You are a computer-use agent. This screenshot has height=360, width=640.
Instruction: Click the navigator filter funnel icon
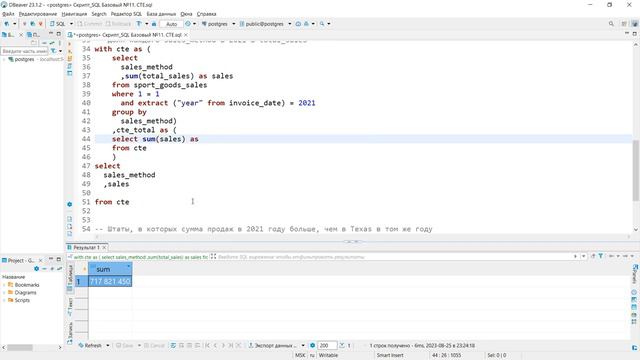[53, 51]
